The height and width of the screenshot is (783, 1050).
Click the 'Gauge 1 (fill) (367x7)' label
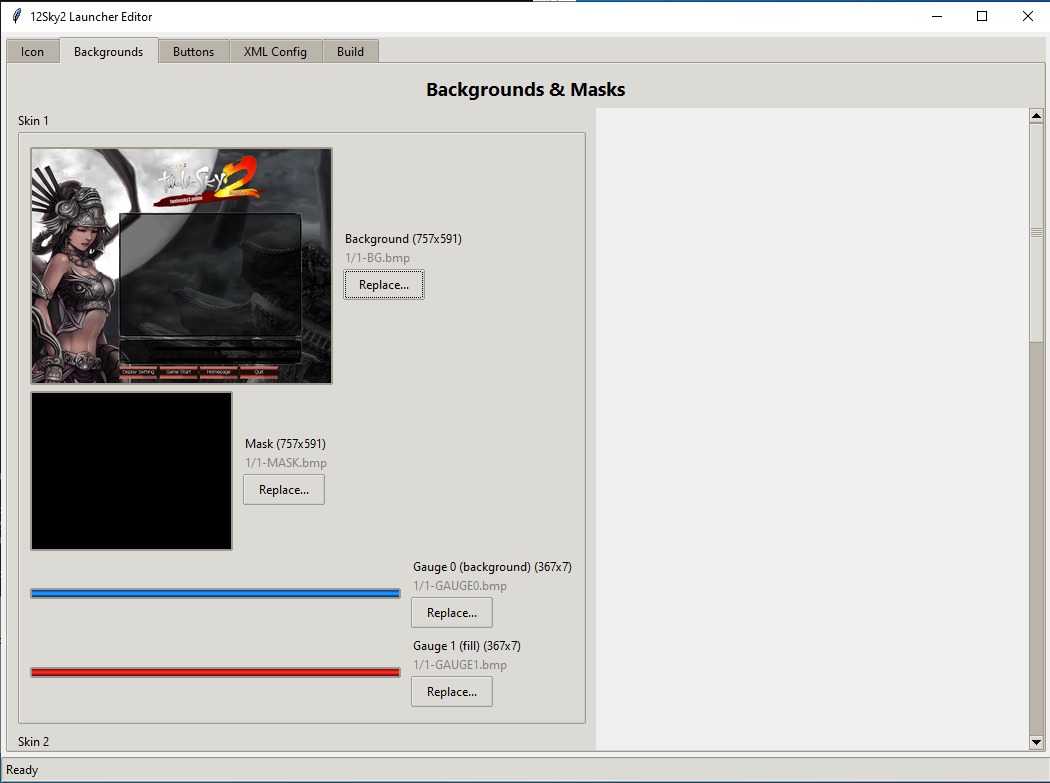point(467,646)
